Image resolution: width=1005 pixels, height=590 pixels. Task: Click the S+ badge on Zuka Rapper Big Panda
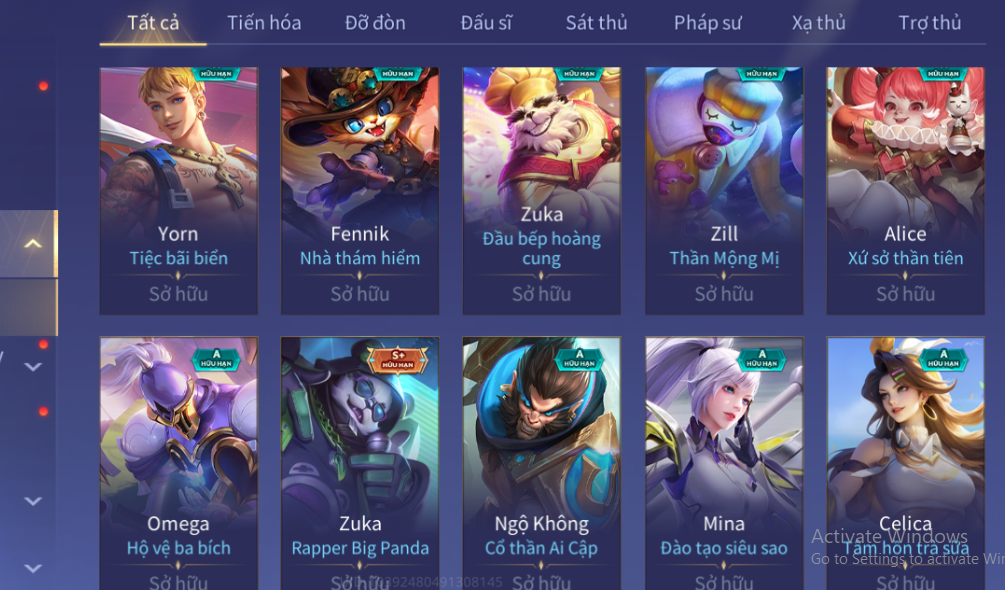point(397,360)
